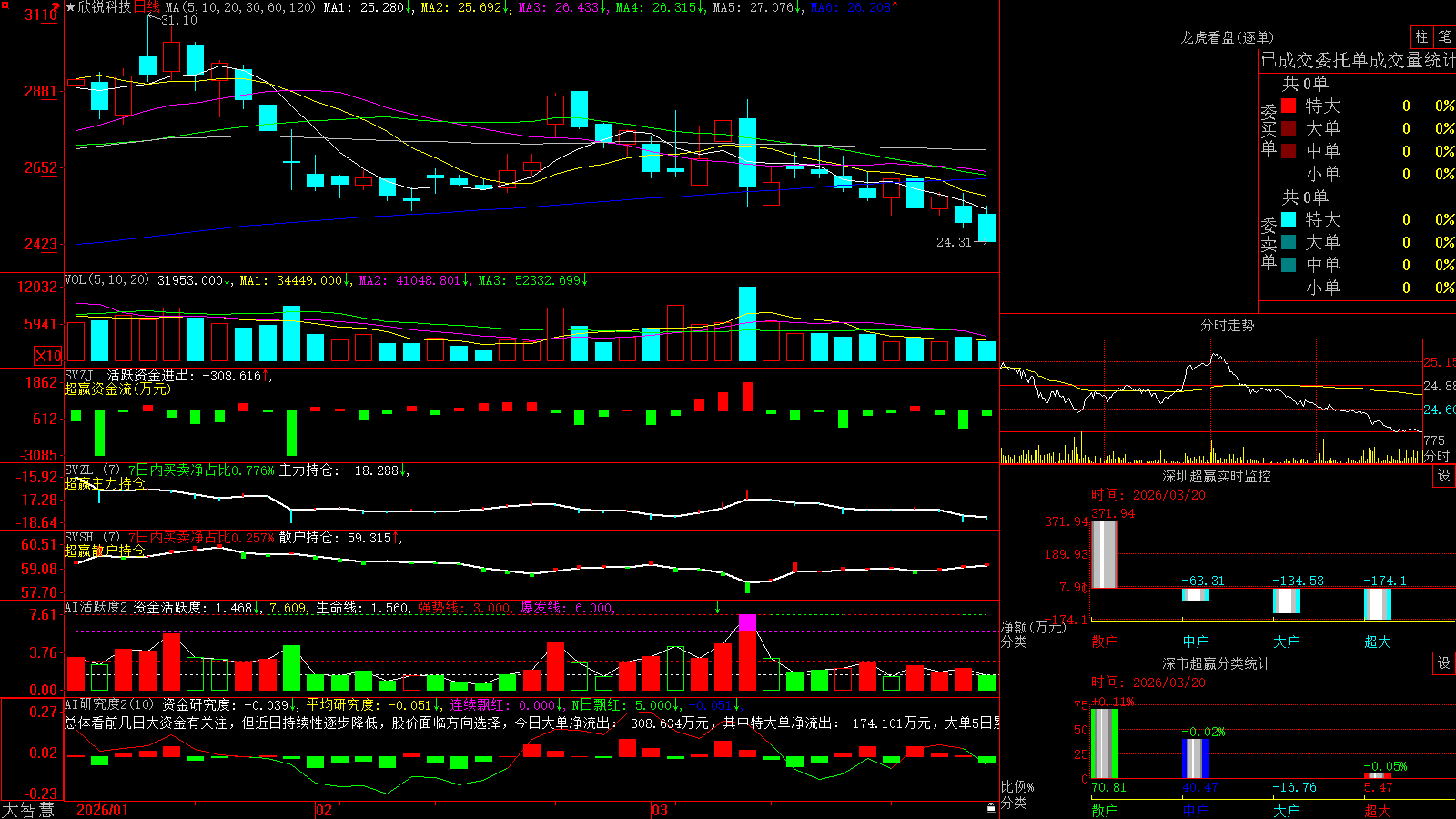Click the 深市超赢分类统计 panel title
This screenshot has width=1456, height=819.
1216,663
